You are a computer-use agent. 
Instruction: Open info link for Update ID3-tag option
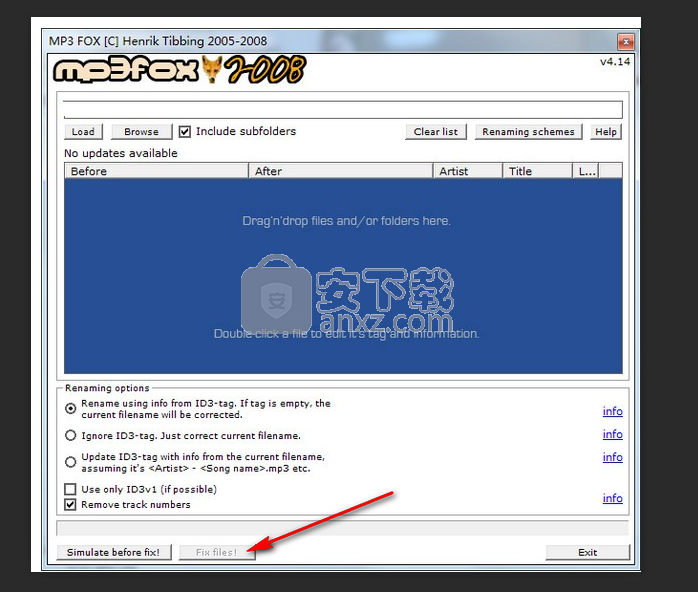tap(613, 457)
